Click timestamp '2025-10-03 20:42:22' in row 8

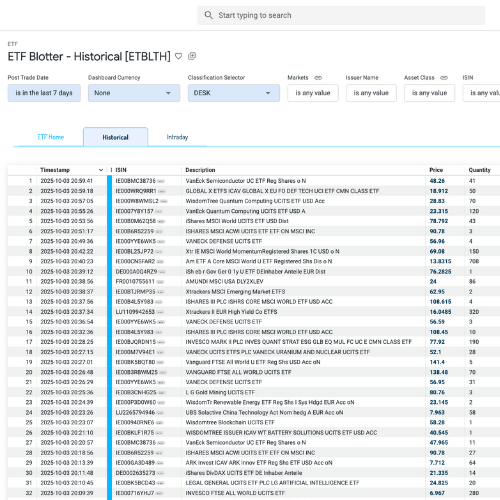pyautogui.click(x=67, y=251)
